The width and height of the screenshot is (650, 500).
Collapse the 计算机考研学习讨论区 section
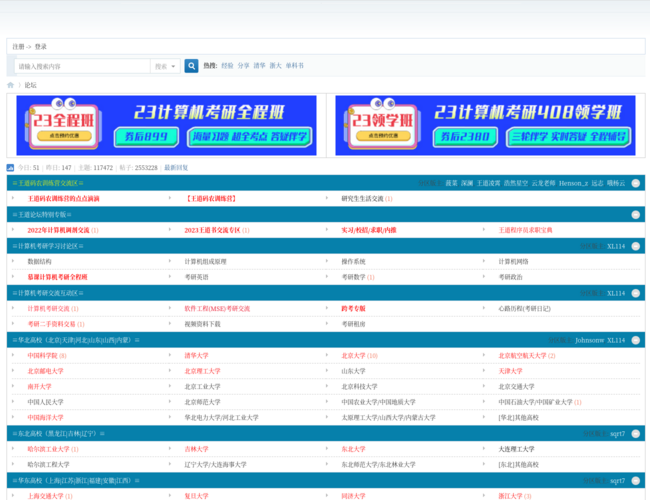click(635, 246)
